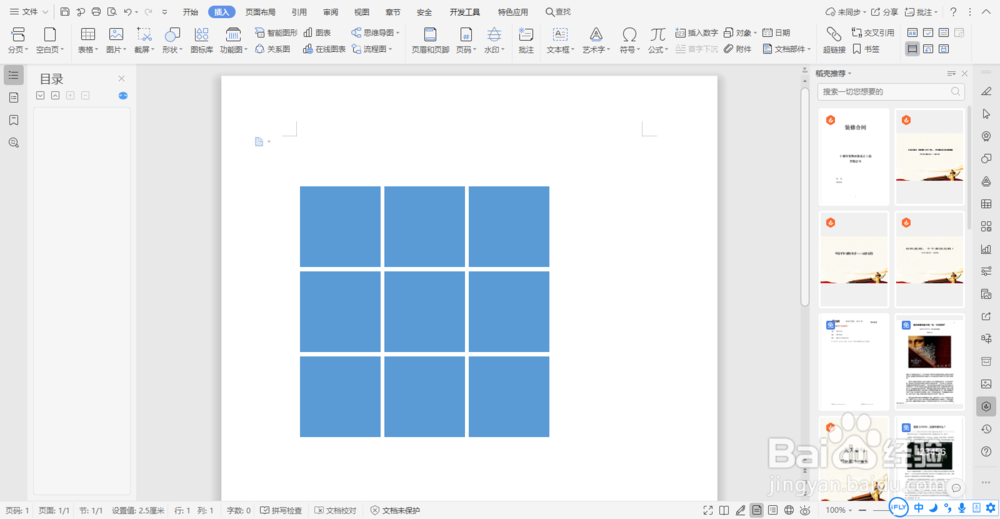1000x519 pixels.
Task: Click Document Proofreading (文档校对) in status bar
Action: click(x=335, y=510)
